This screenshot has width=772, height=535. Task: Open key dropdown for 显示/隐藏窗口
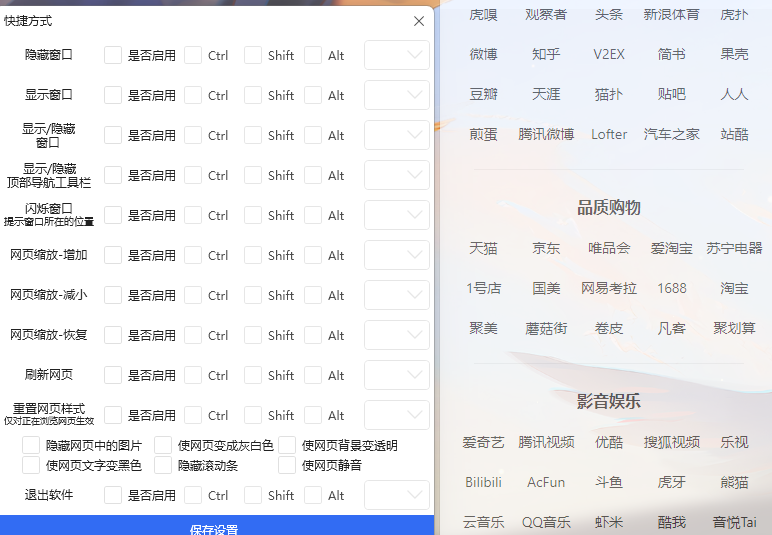[x=397, y=135]
